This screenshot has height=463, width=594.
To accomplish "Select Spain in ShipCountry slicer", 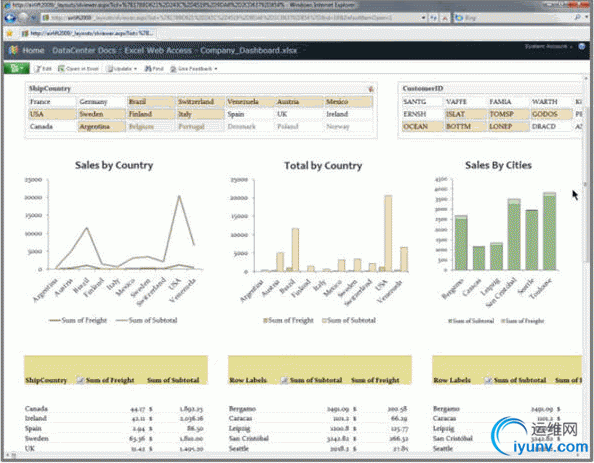I will point(250,114).
